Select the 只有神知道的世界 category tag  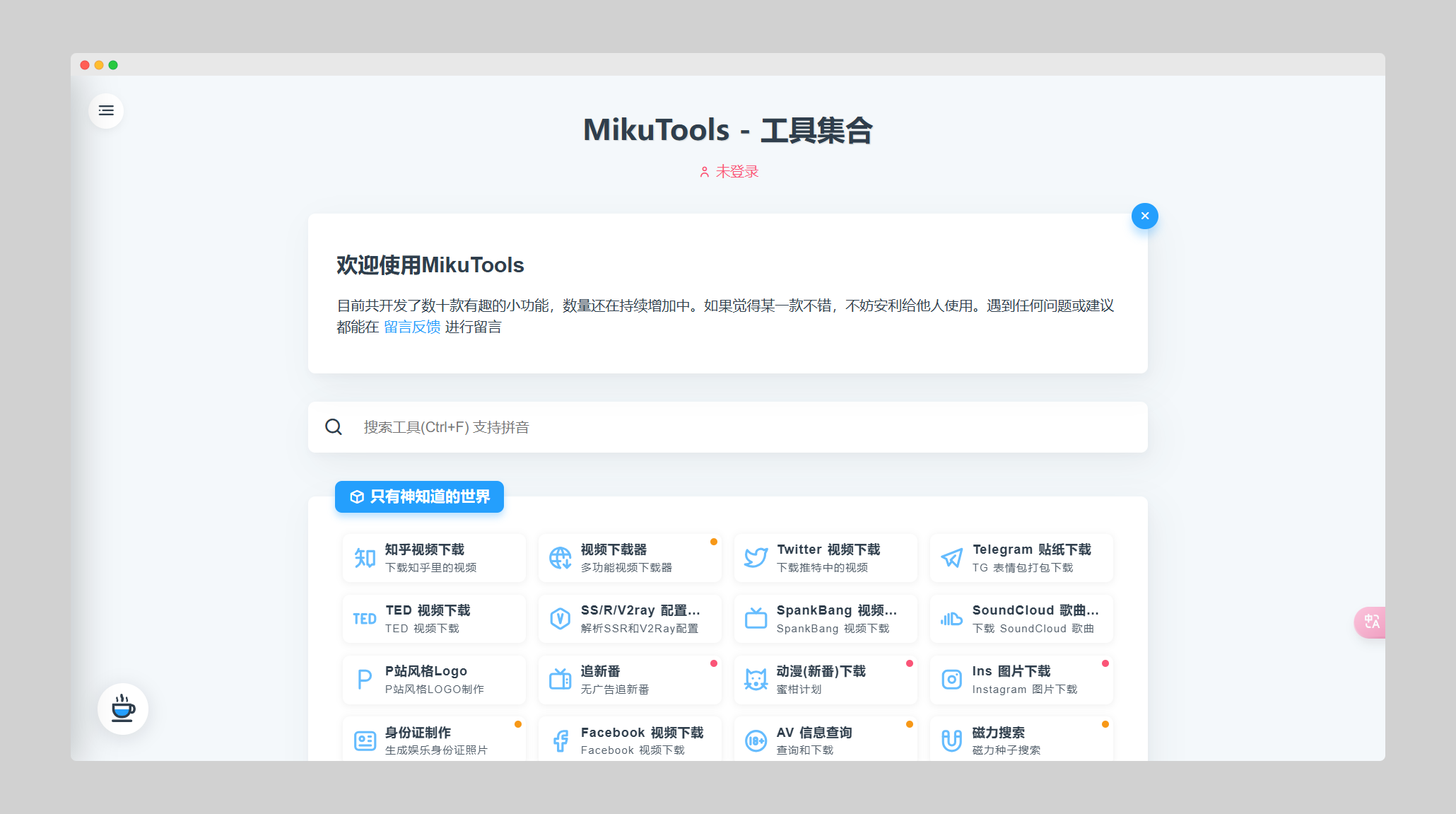pos(419,496)
